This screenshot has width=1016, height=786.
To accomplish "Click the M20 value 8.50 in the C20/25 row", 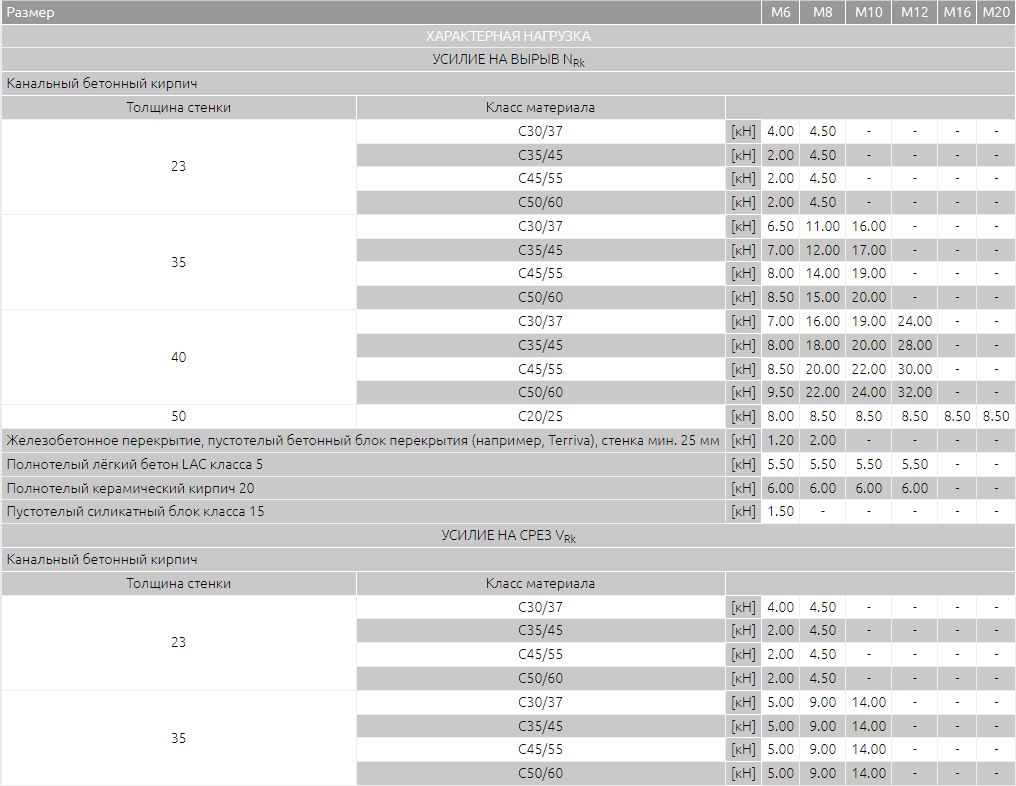I will click(x=996, y=416).
